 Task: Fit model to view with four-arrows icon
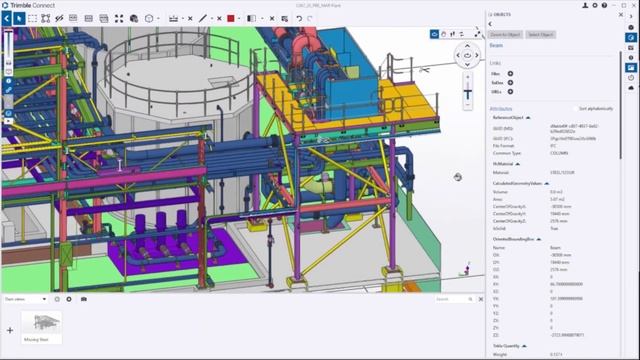pyautogui.click(x=119, y=18)
